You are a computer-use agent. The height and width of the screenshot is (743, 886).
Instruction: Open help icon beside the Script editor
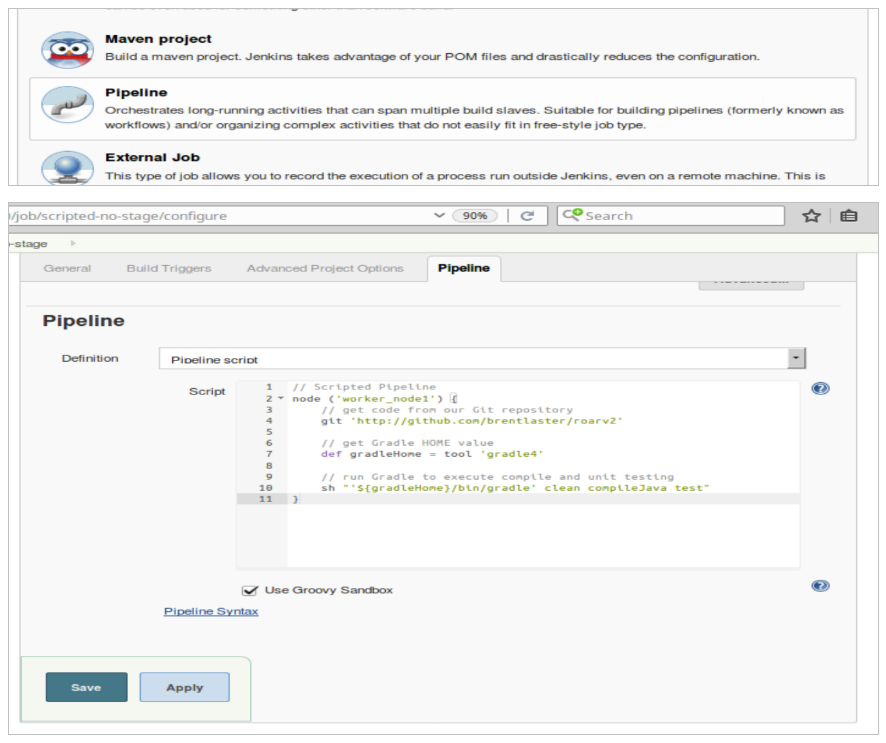click(x=820, y=389)
